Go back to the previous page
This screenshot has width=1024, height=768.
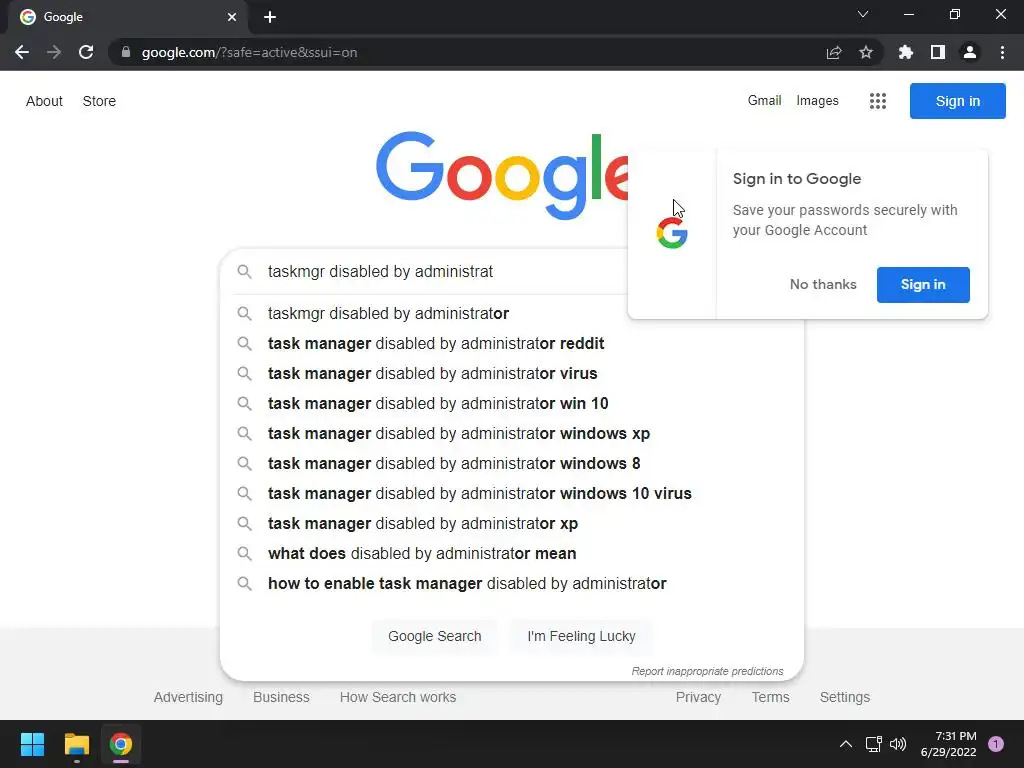[x=22, y=52]
